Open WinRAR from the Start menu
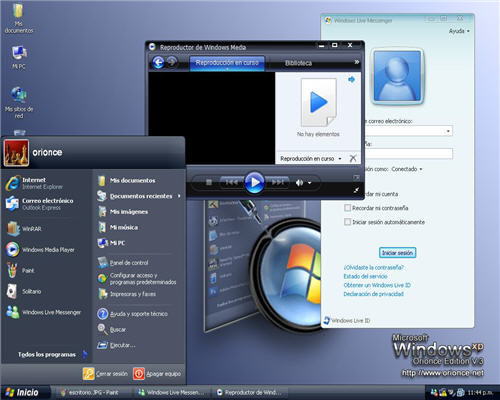 click(23, 229)
